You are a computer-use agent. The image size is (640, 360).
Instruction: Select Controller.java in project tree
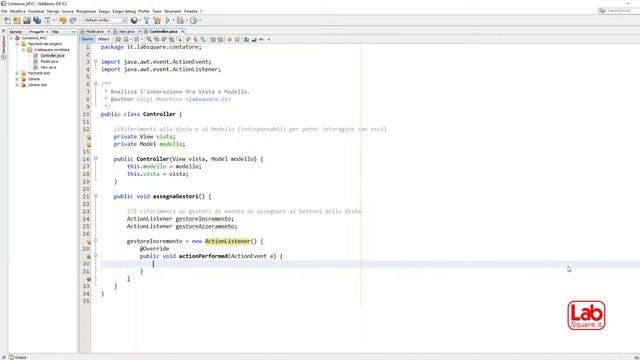pos(52,56)
